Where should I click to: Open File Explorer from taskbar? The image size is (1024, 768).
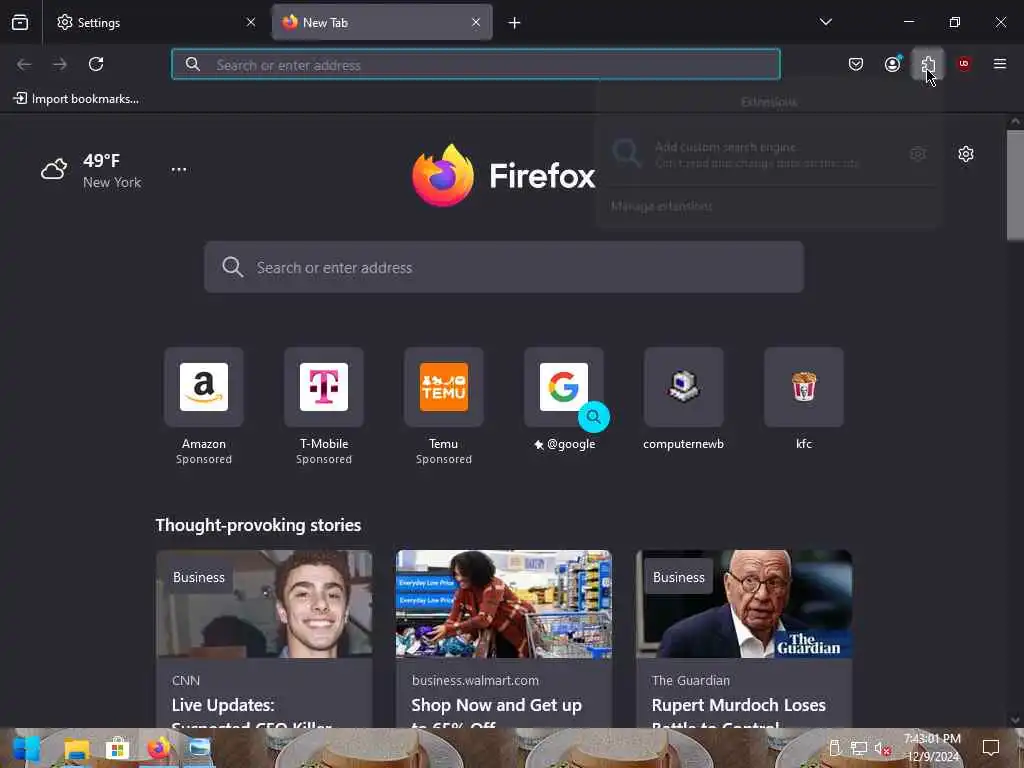(76, 748)
